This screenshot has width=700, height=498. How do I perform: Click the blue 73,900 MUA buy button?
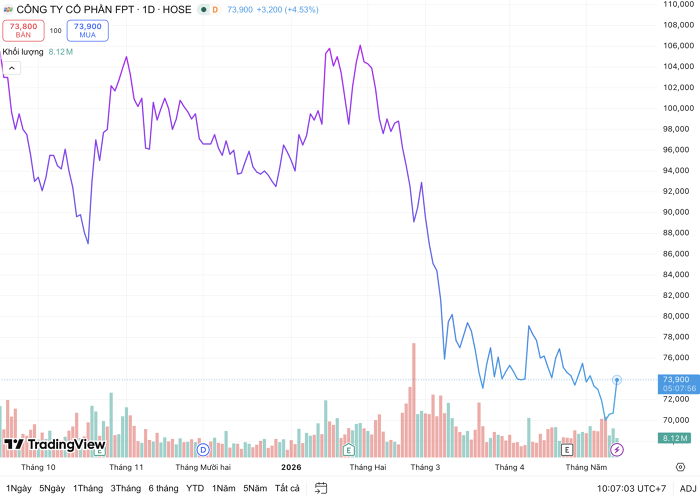(88, 31)
